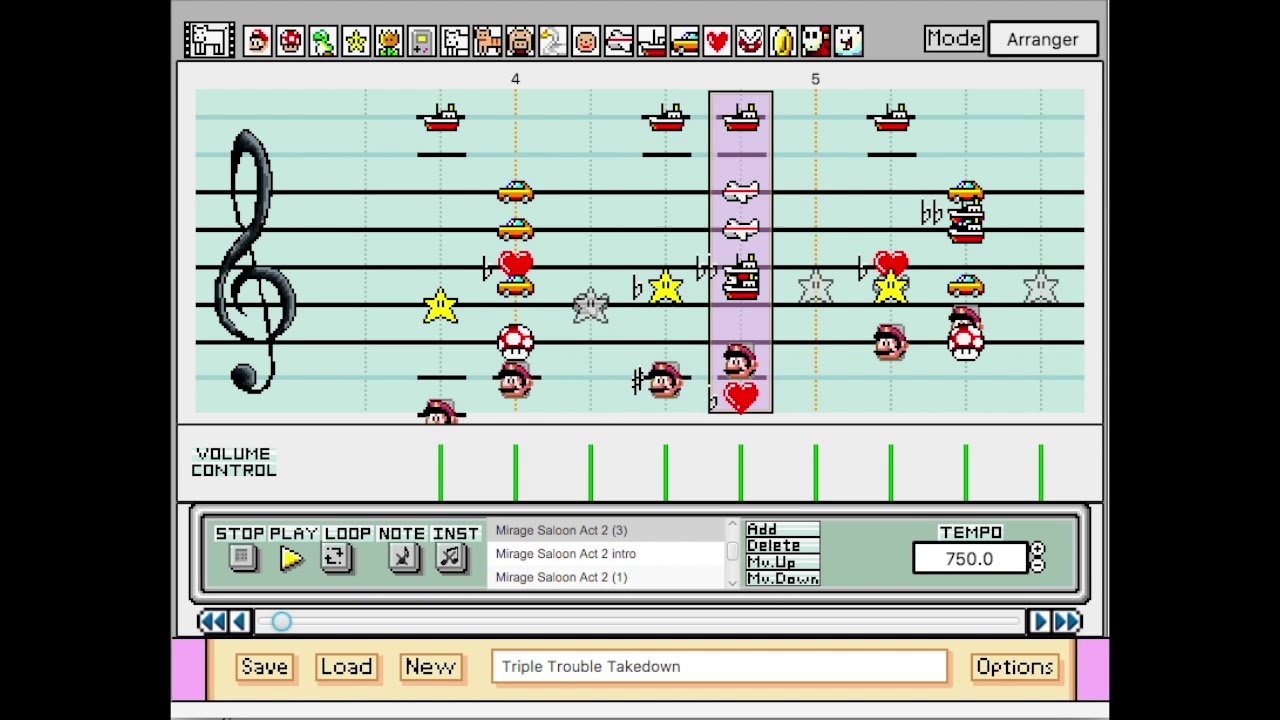The width and height of the screenshot is (1280, 720).
Task: Click the Mode label button
Action: click(x=953, y=39)
